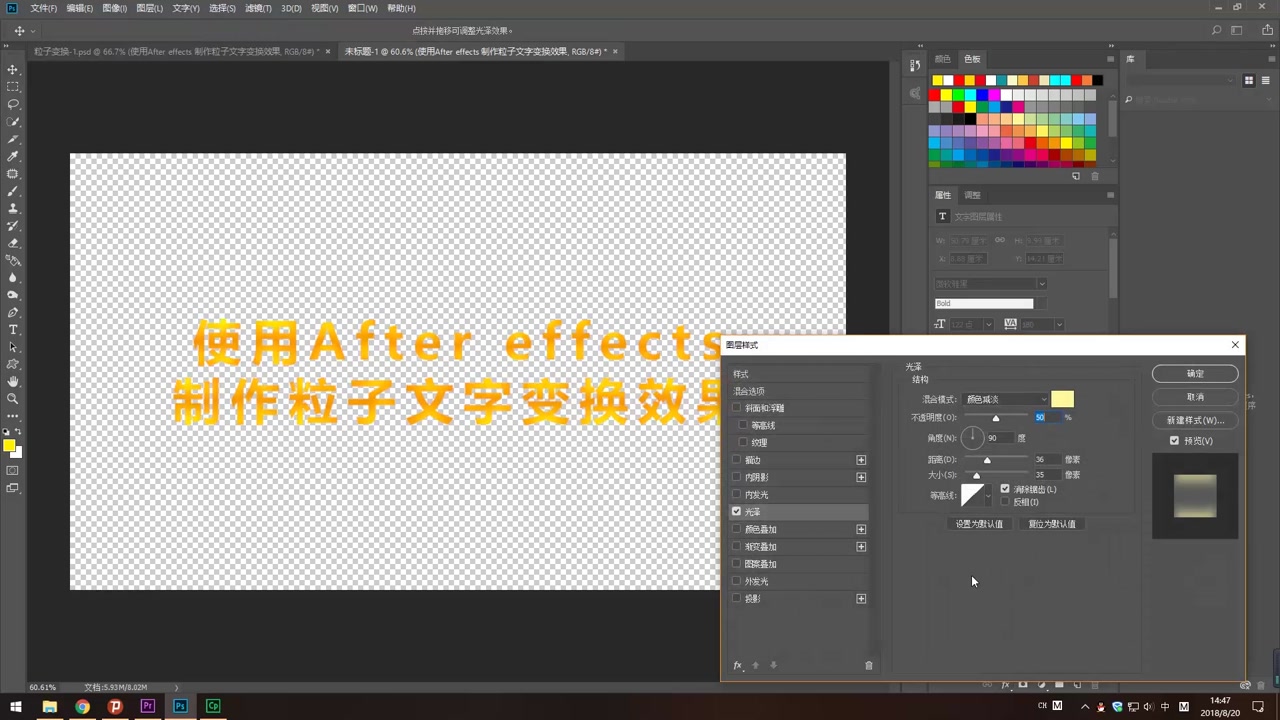Switch Libraries panel to list view

pos(1263,80)
